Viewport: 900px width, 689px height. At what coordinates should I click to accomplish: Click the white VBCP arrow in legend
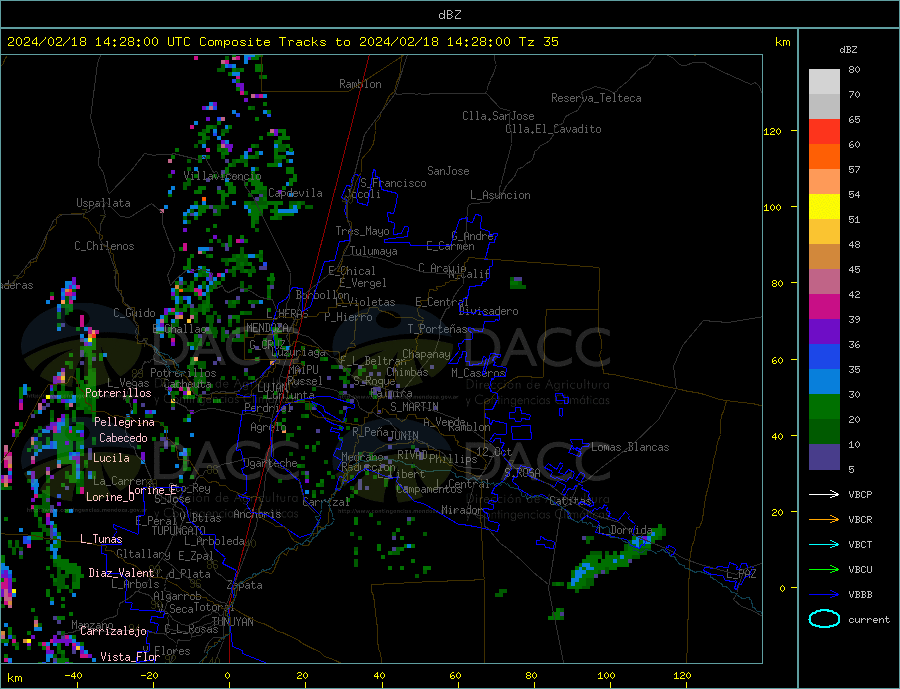click(x=824, y=494)
